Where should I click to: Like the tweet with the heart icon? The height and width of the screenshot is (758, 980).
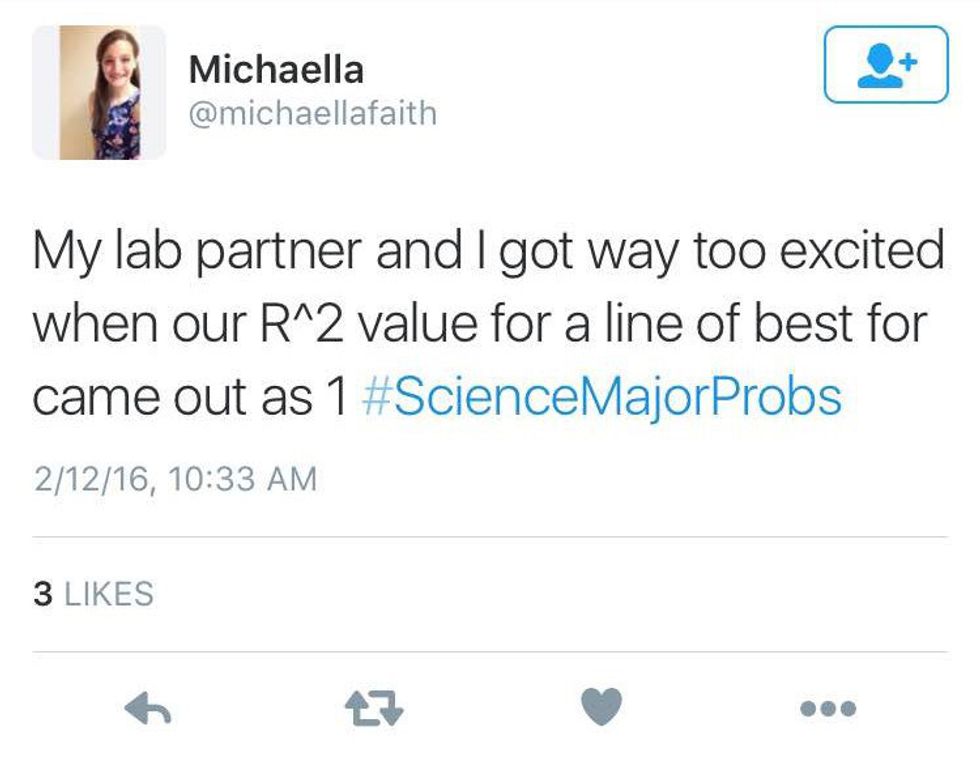pyautogui.click(x=600, y=707)
